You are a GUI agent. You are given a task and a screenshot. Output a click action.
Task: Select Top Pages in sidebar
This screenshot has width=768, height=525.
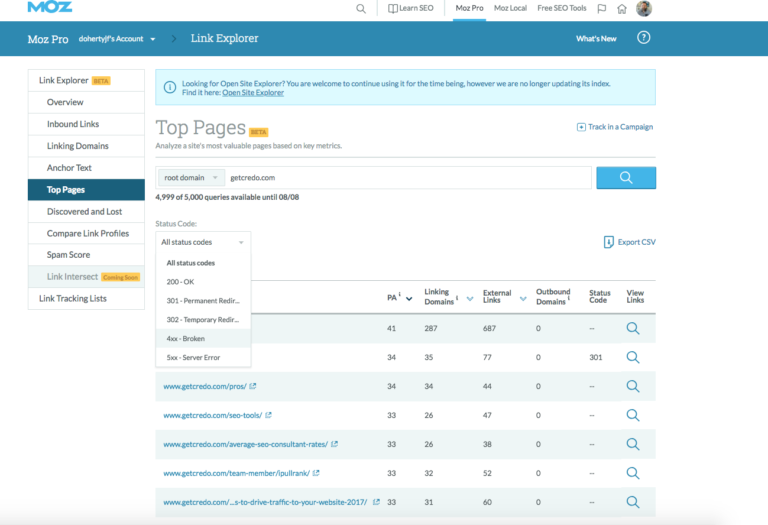point(86,190)
